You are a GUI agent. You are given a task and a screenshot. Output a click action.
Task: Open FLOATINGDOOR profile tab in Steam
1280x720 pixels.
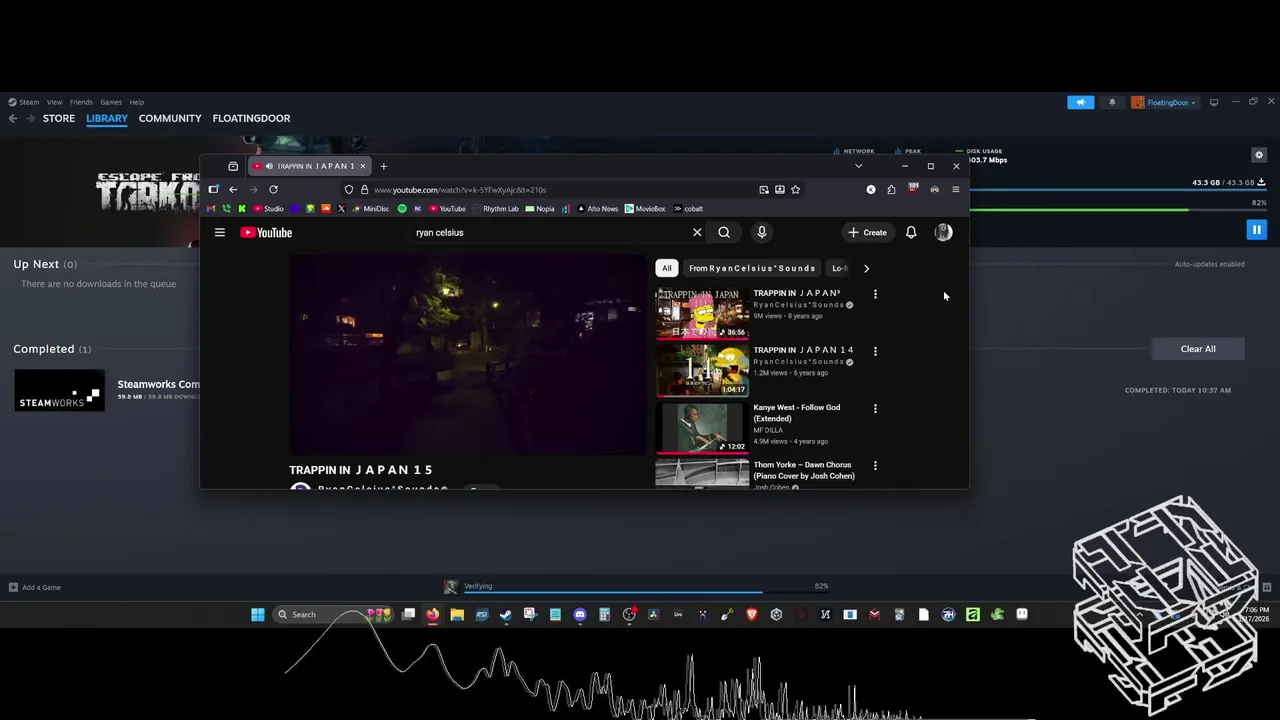[x=251, y=118]
